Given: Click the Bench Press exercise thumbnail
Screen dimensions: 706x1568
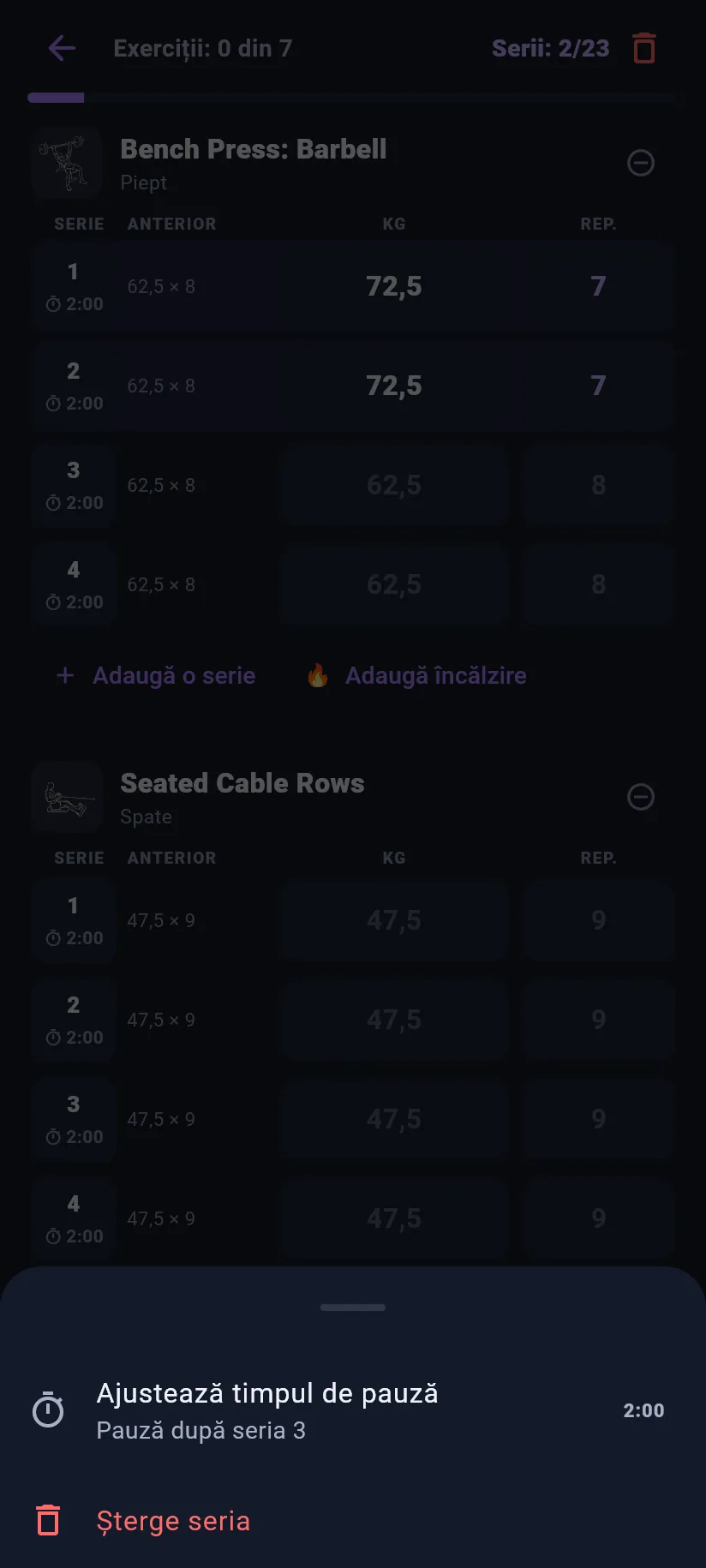Looking at the screenshot, I should click(67, 163).
